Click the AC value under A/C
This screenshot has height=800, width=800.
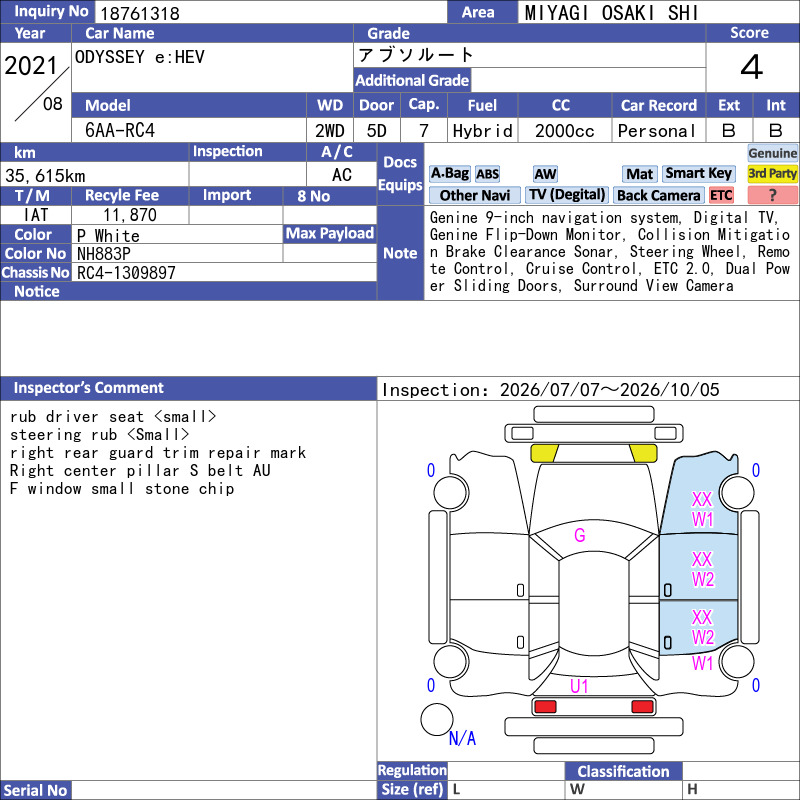pyautogui.click(x=341, y=175)
